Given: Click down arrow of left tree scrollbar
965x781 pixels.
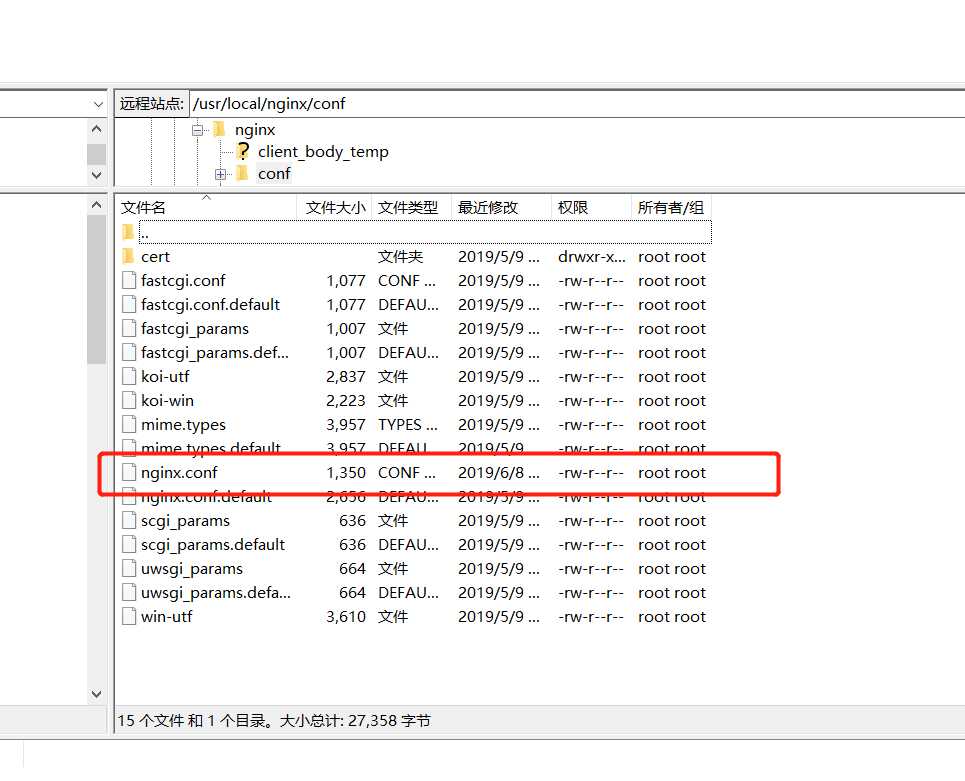Looking at the screenshot, I should point(97,175).
